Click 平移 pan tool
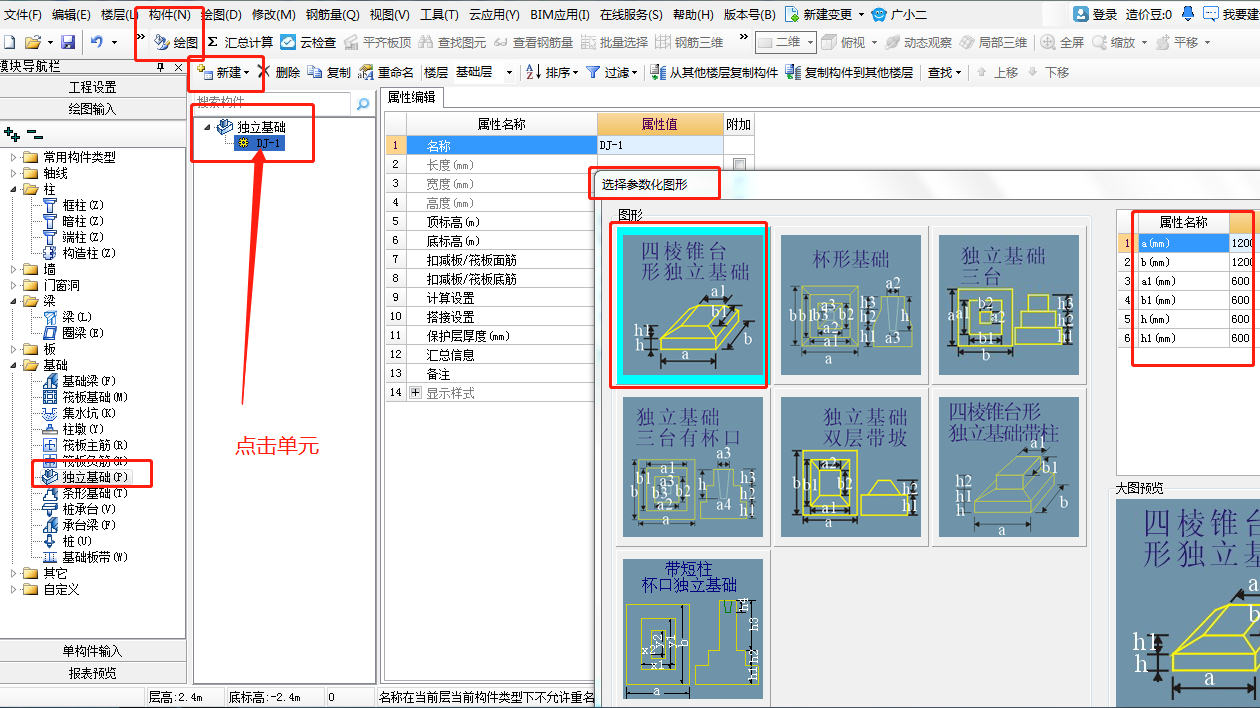Screen dimensions: 1260x708 (1183, 43)
